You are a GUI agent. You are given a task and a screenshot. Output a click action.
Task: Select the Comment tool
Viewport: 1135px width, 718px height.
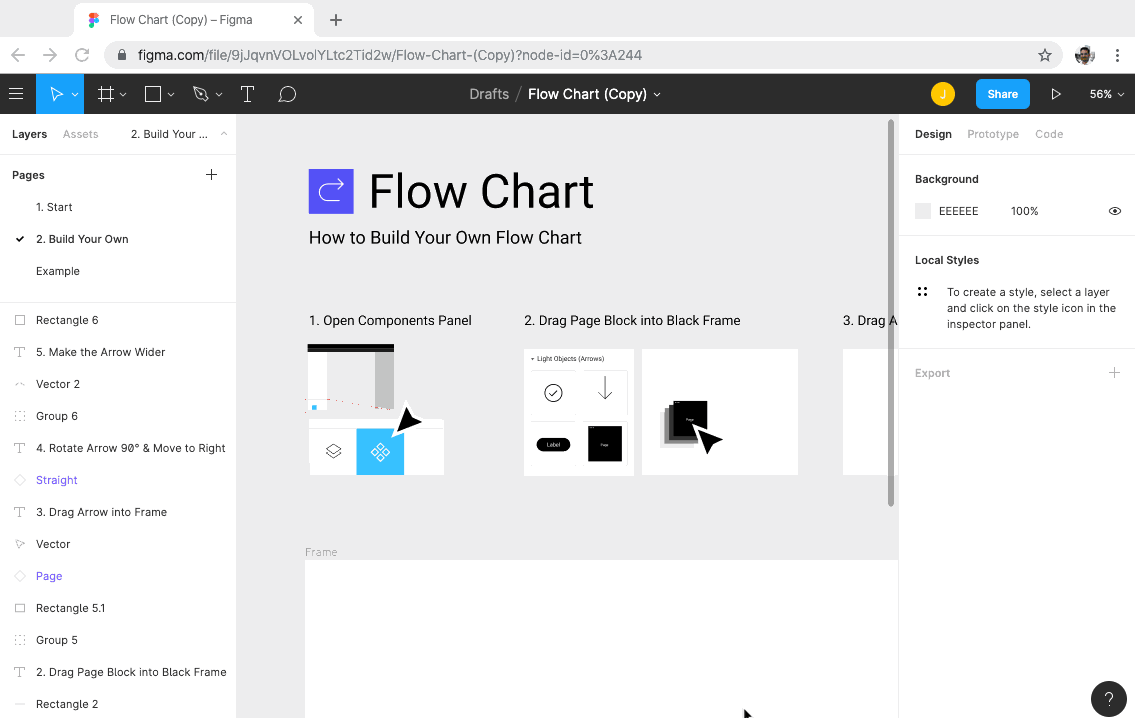click(x=287, y=94)
